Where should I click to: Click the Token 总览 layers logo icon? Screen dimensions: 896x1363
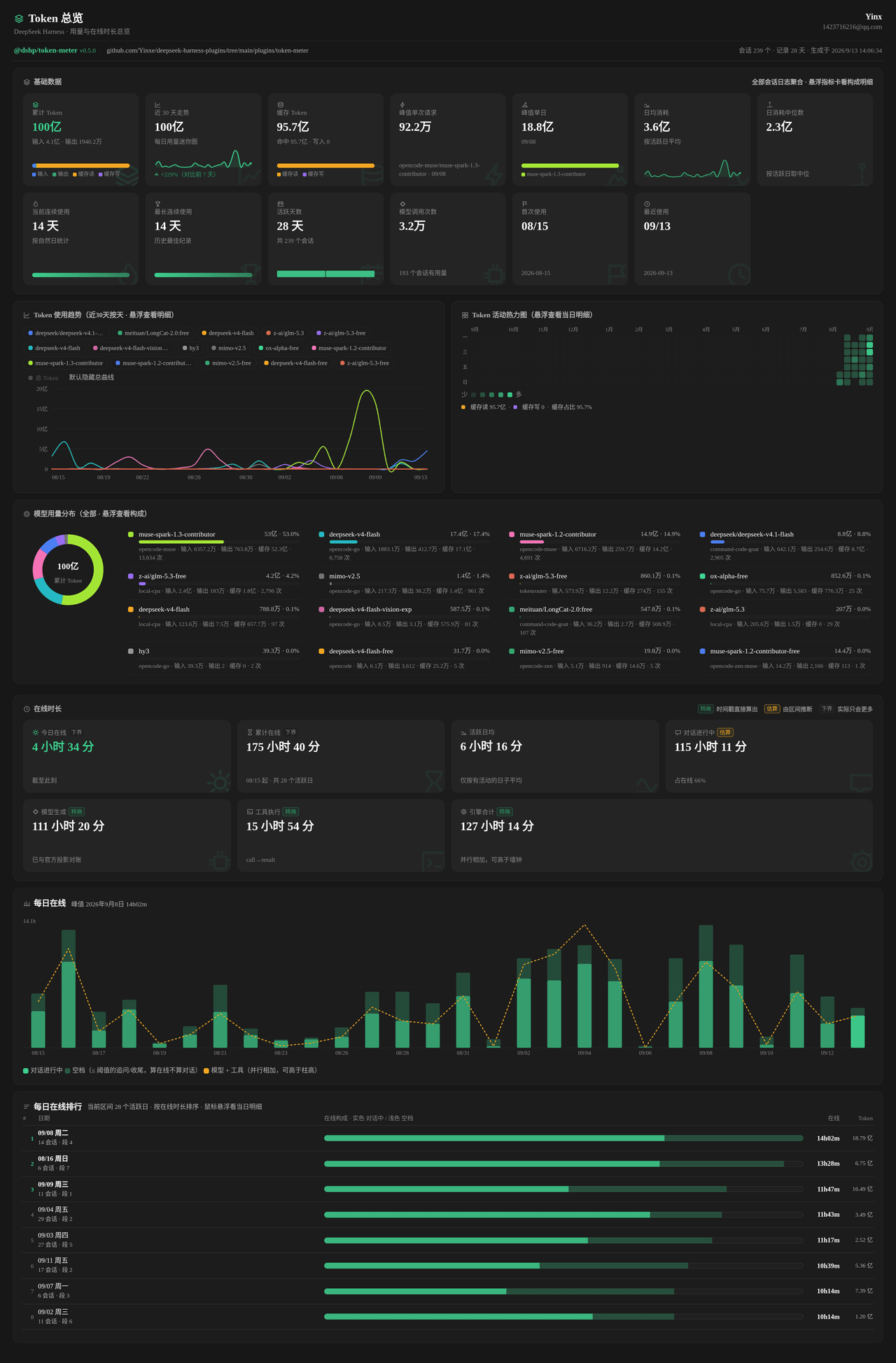click(19, 19)
